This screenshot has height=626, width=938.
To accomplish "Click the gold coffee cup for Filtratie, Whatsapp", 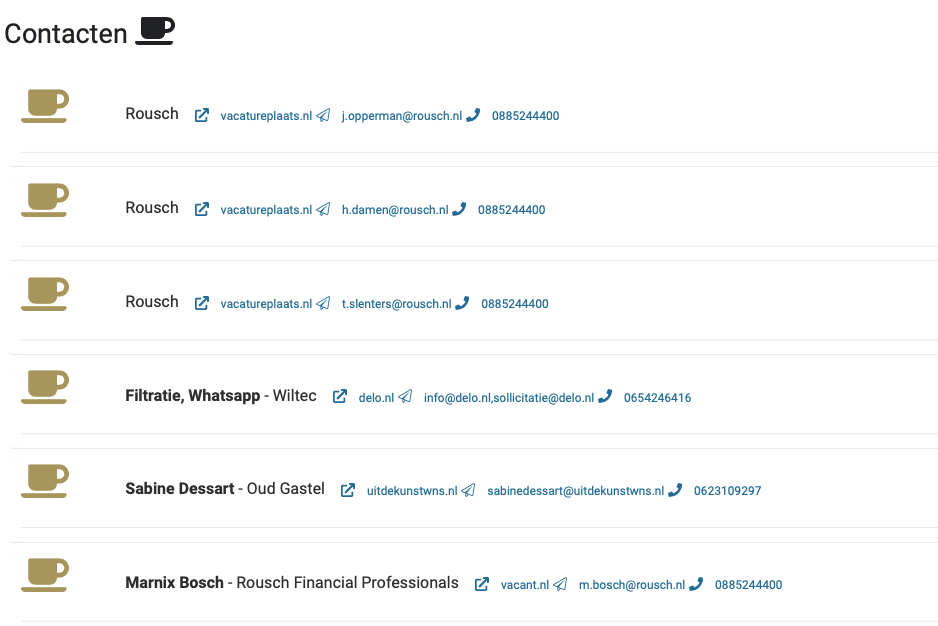I will click(x=45, y=387).
